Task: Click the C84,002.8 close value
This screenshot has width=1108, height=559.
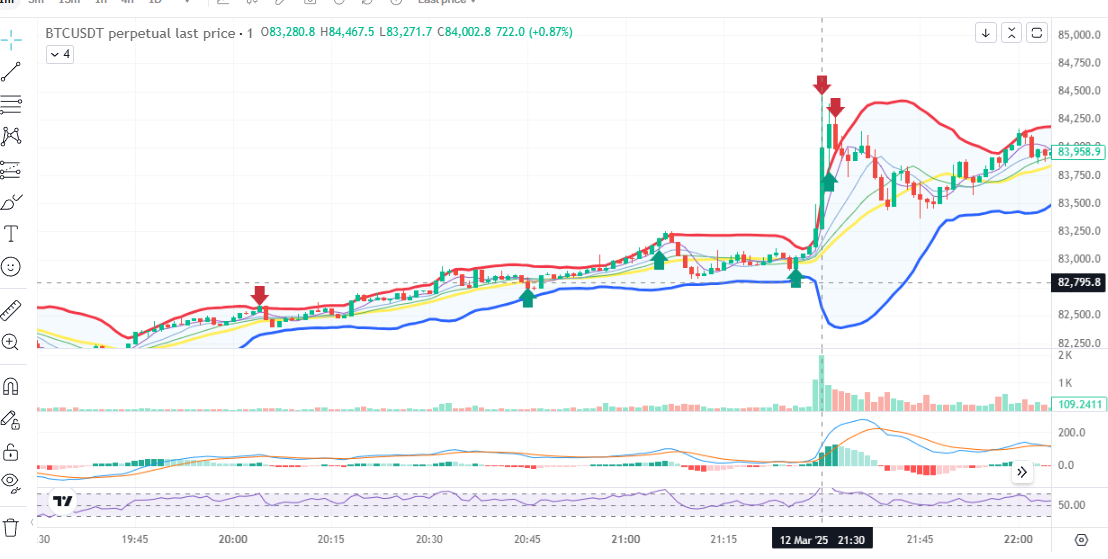Action: click(464, 32)
